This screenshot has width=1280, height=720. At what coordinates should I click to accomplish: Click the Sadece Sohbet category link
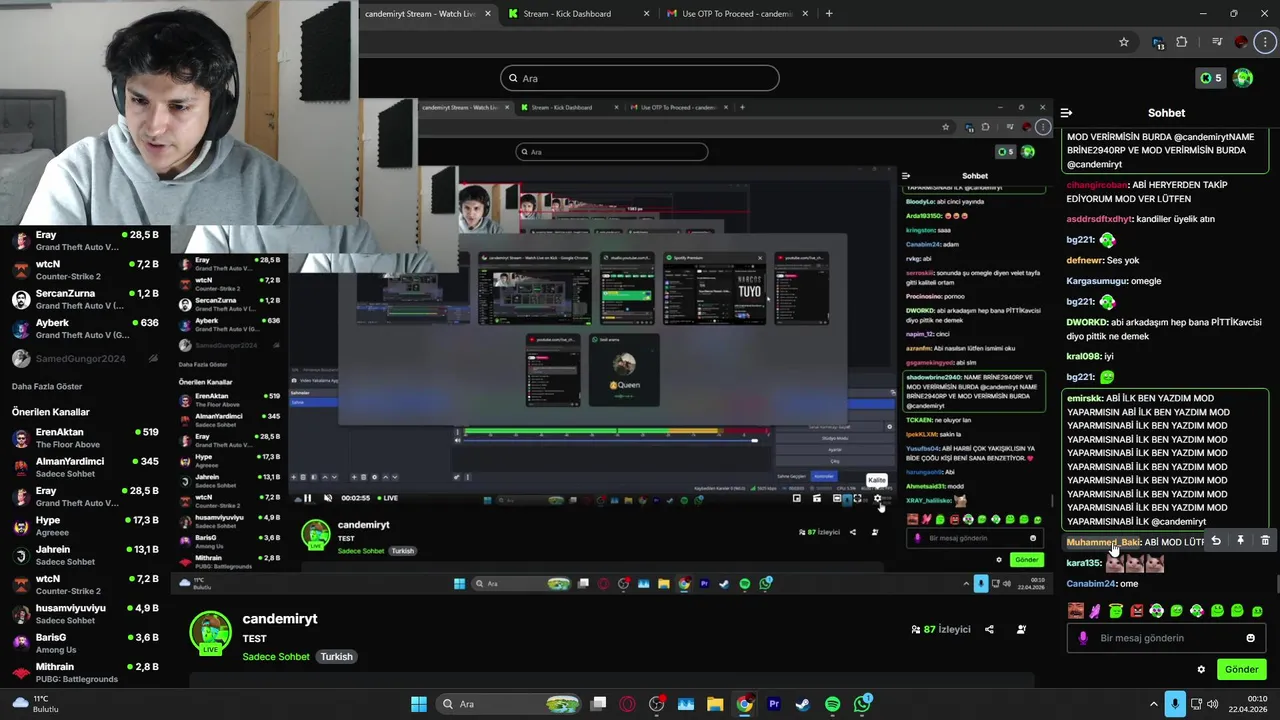[276, 657]
